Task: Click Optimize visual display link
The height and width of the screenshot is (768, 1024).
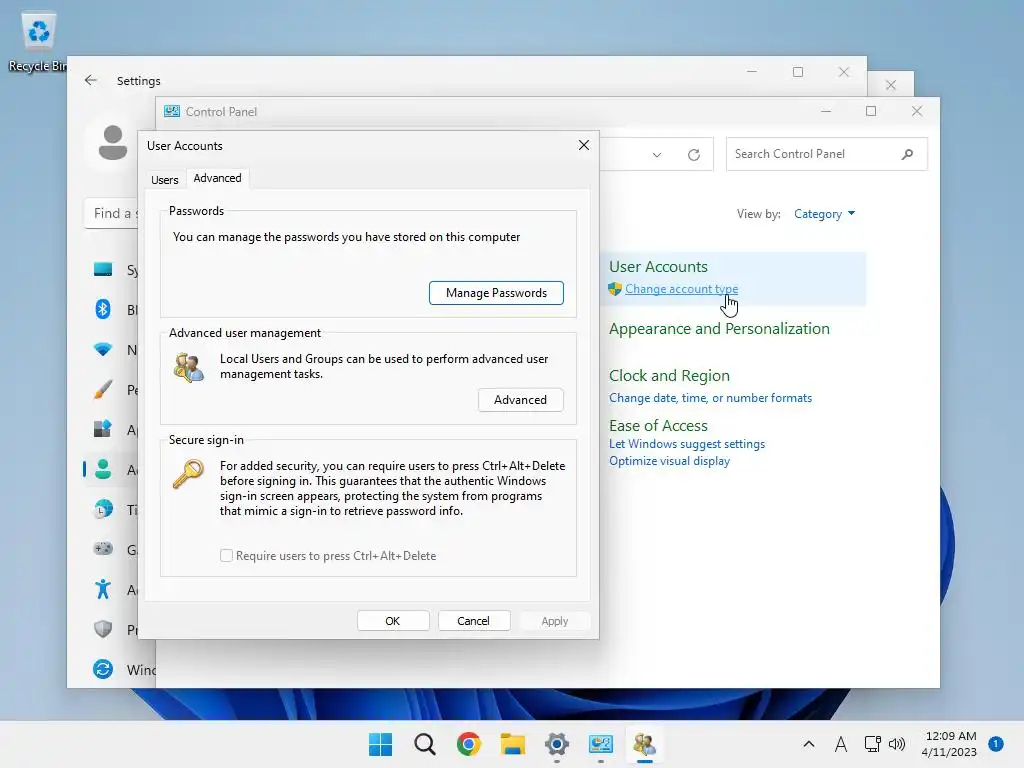Action: pos(669,460)
